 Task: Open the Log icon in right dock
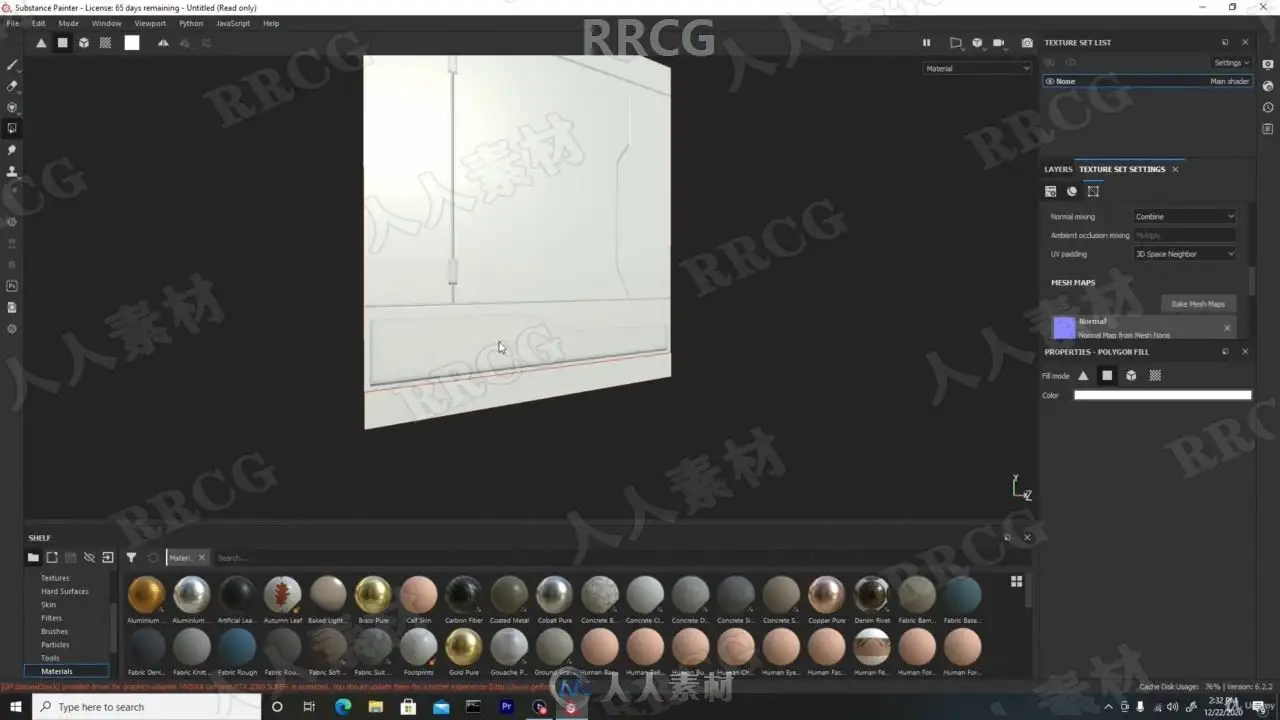(1268, 129)
